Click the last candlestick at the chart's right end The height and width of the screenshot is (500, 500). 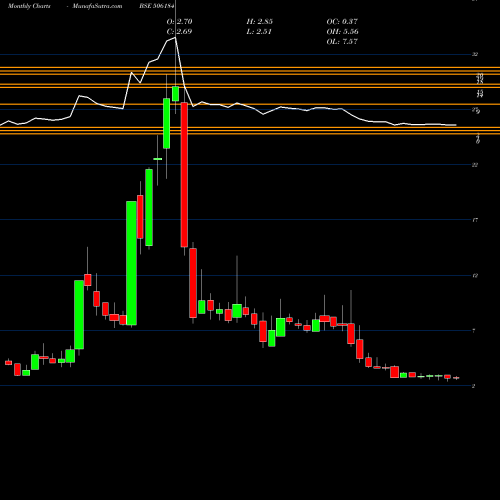(x=456, y=378)
